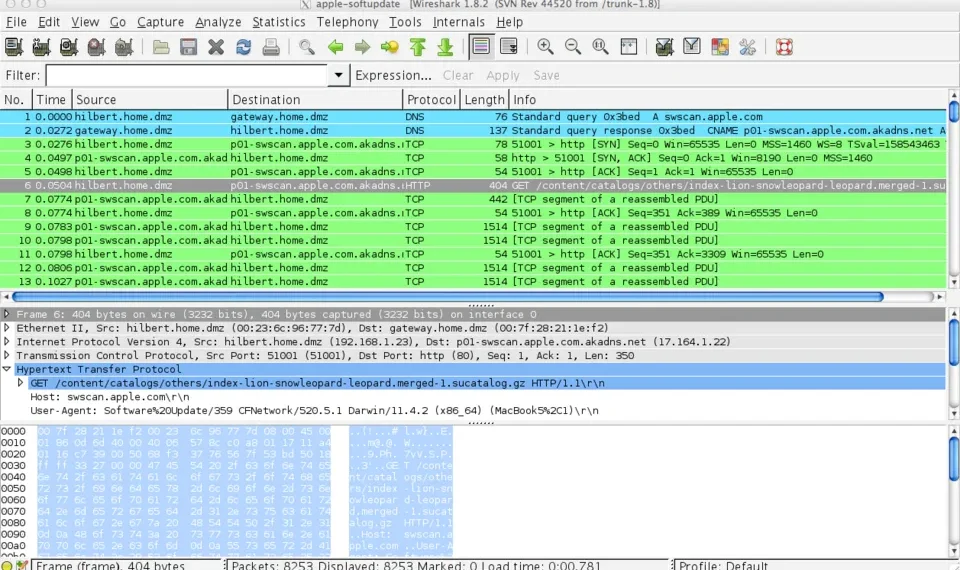The height and width of the screenshot is (570, 960).
Task: Open the display filter history dropdown
Action: tap(338, 75)
